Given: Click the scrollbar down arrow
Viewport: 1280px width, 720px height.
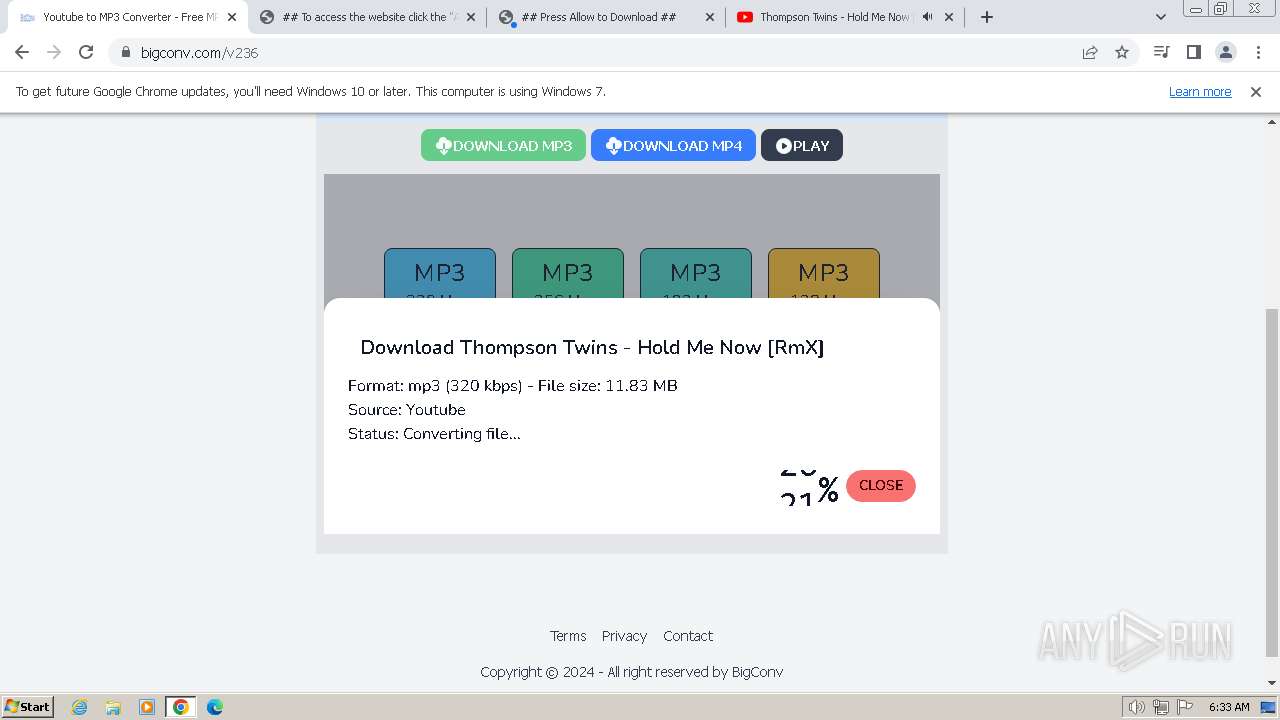Looking at the screenshot, I should [x=1272, y=683].
